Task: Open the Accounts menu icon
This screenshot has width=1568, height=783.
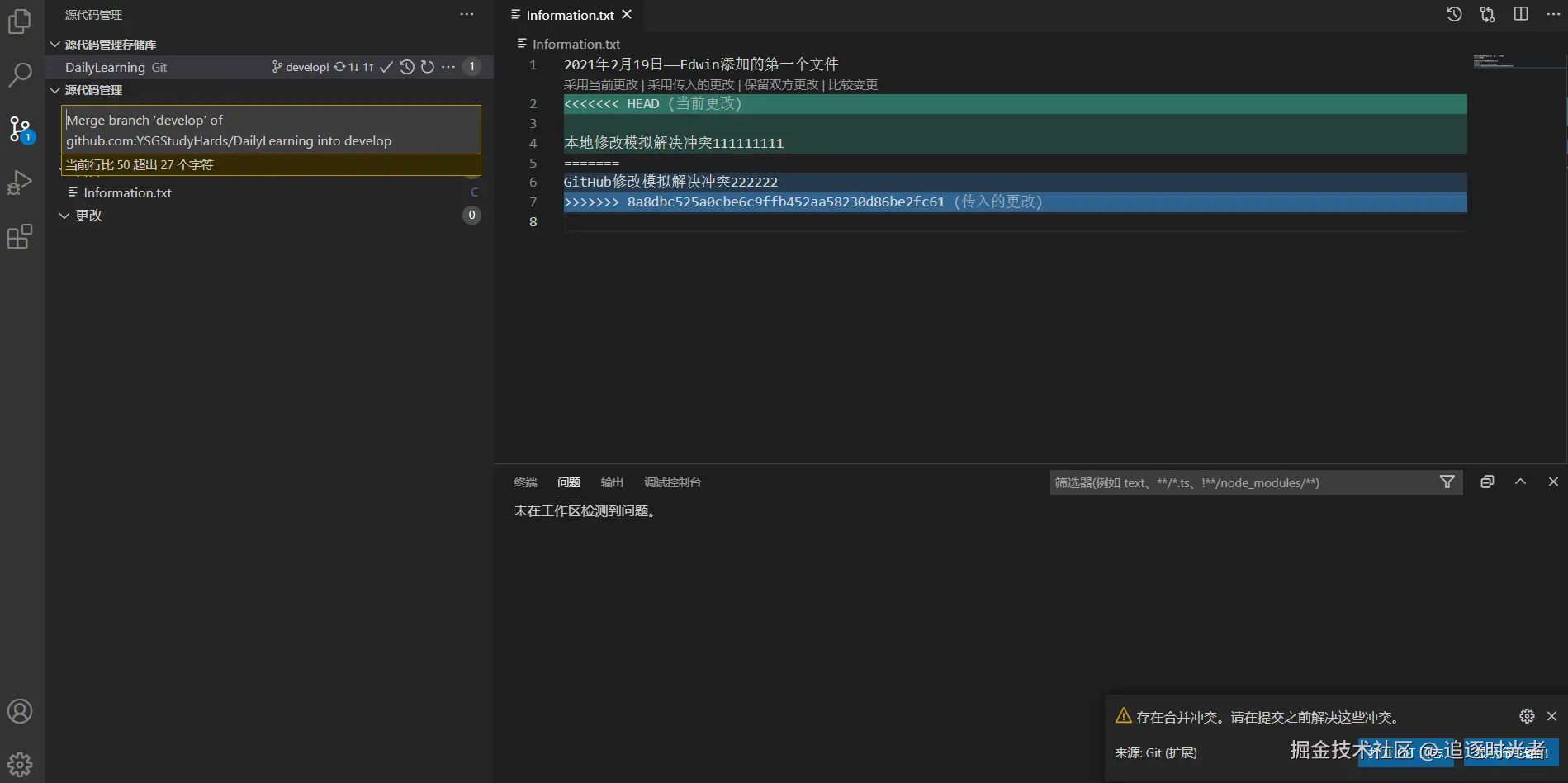Action: [x=20, y=711]
